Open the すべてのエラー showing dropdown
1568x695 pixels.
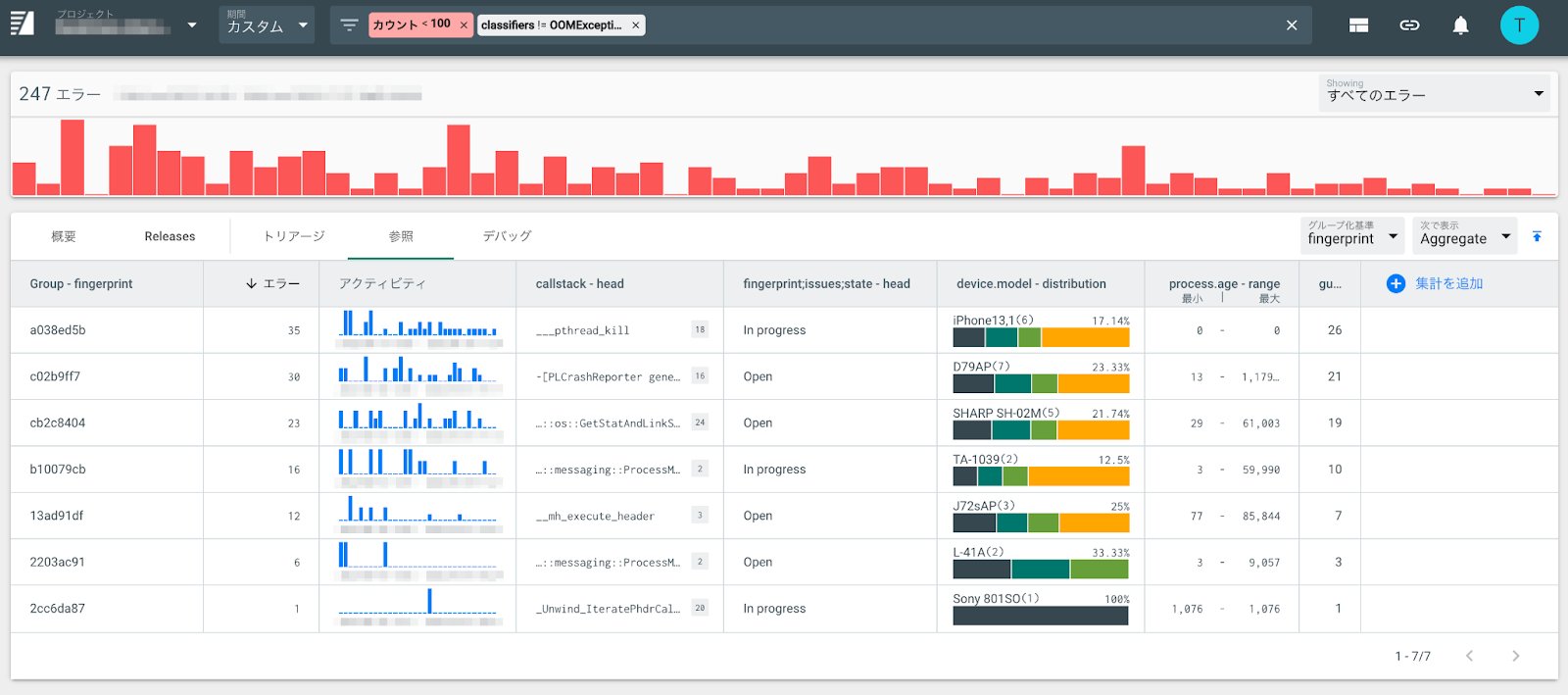1433,94
